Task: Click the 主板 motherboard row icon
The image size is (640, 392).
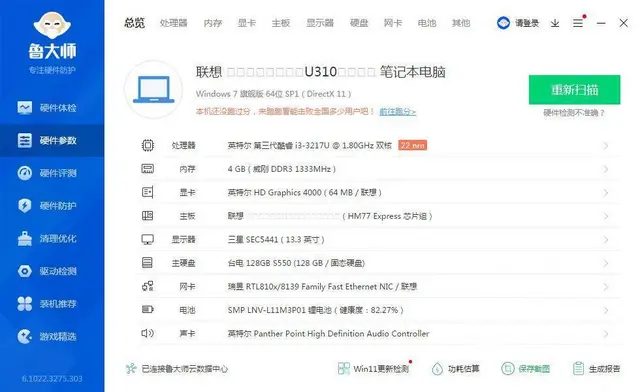Action: click(148, 216)
